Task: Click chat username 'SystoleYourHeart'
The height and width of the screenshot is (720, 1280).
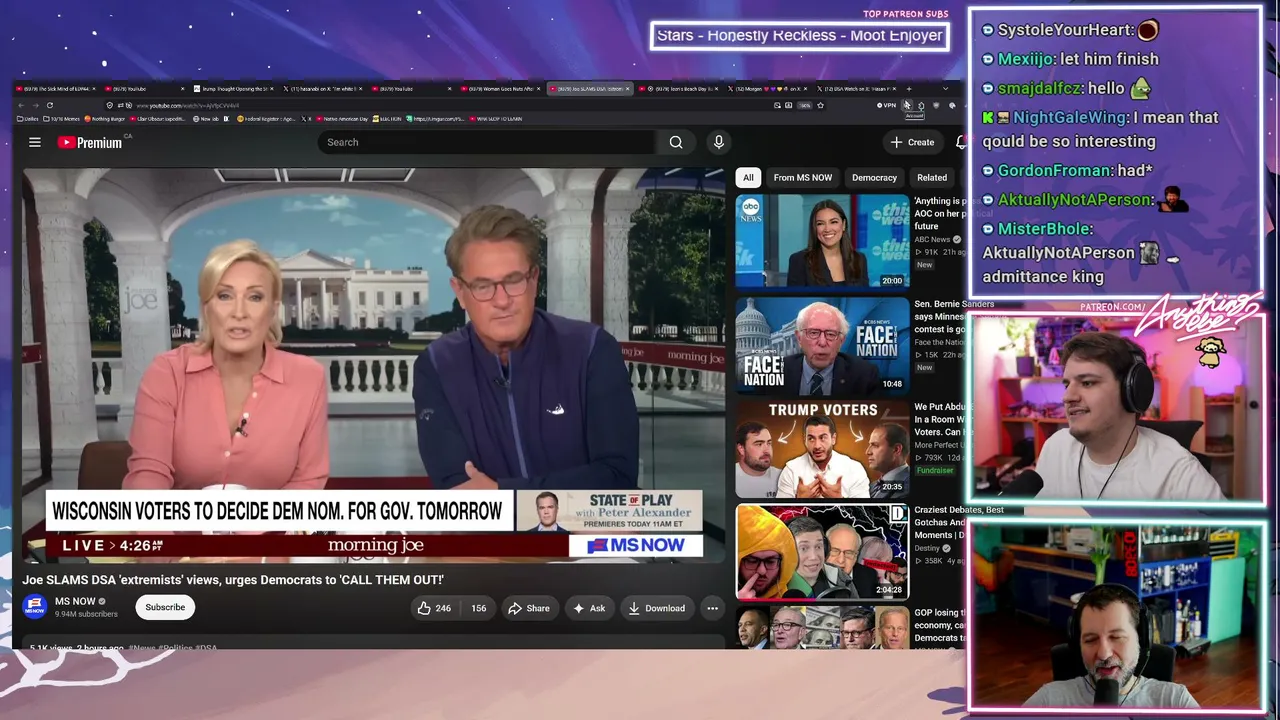Action: pyautogui.click(x=1065, y=30)
